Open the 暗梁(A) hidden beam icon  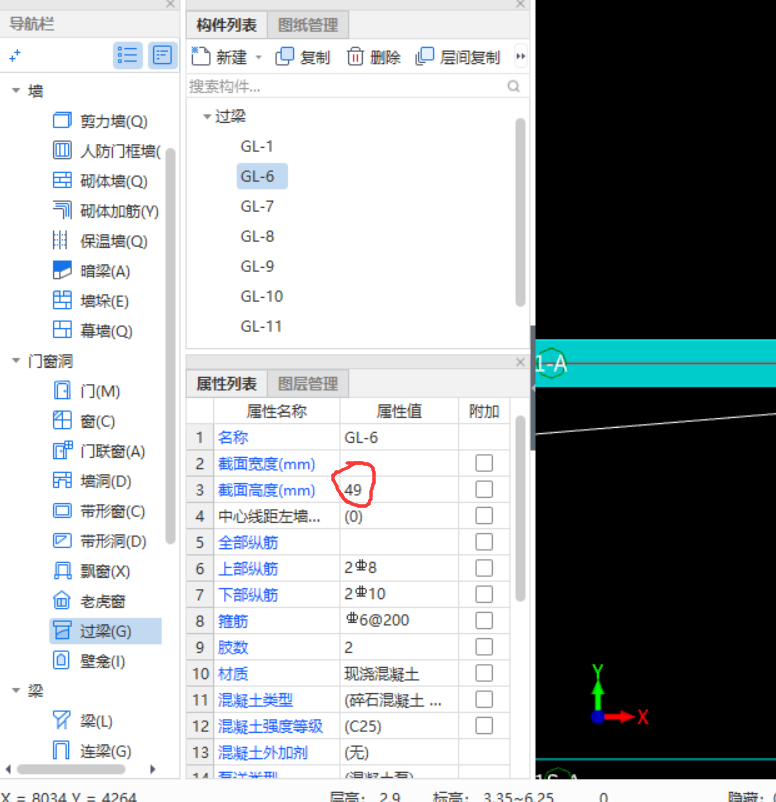62,271
